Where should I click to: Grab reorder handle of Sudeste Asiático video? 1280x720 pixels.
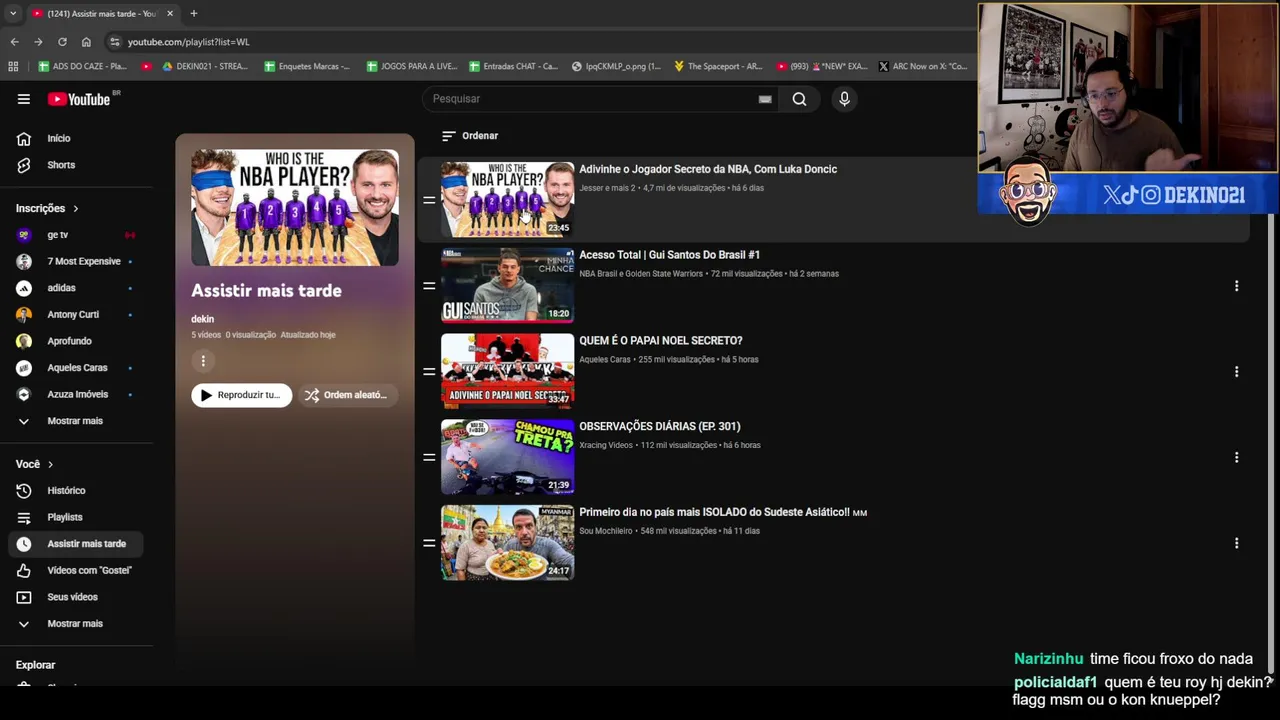click(429, 543)
